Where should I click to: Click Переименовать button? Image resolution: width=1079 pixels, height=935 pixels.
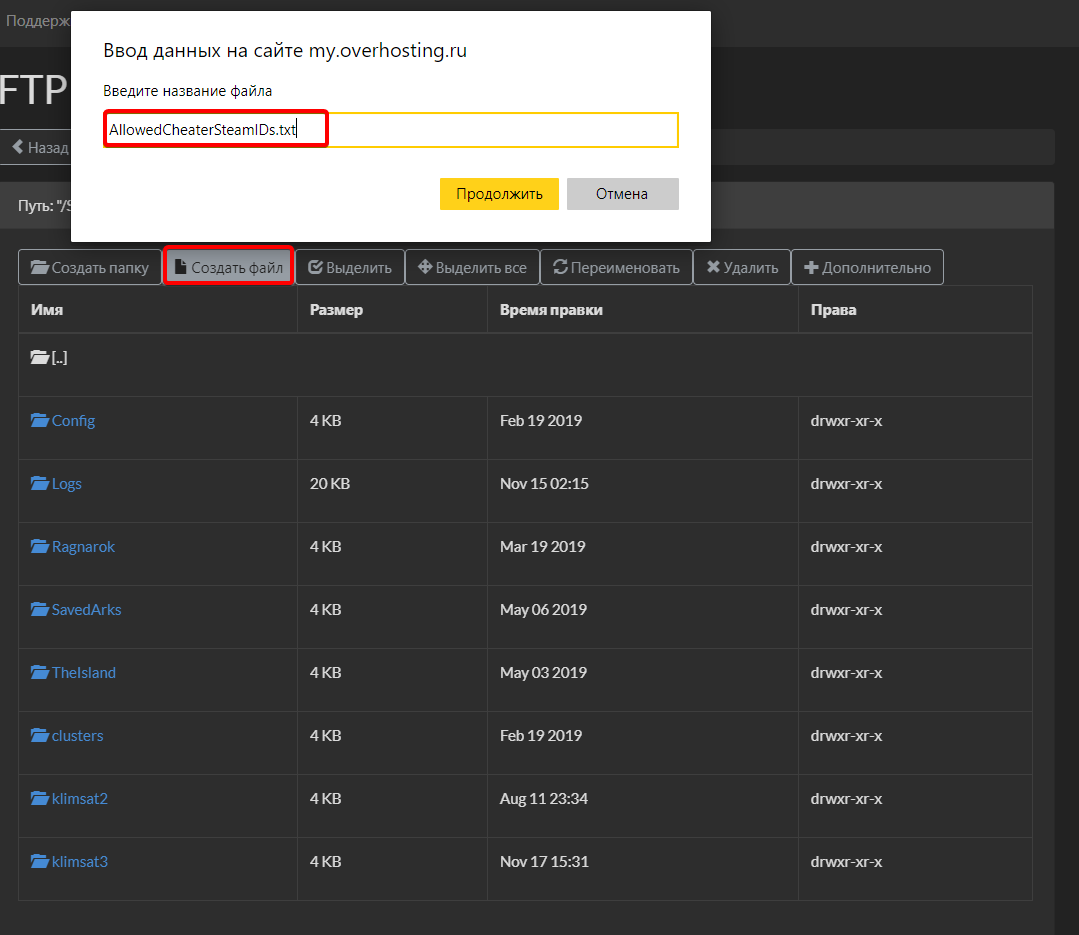617,268
